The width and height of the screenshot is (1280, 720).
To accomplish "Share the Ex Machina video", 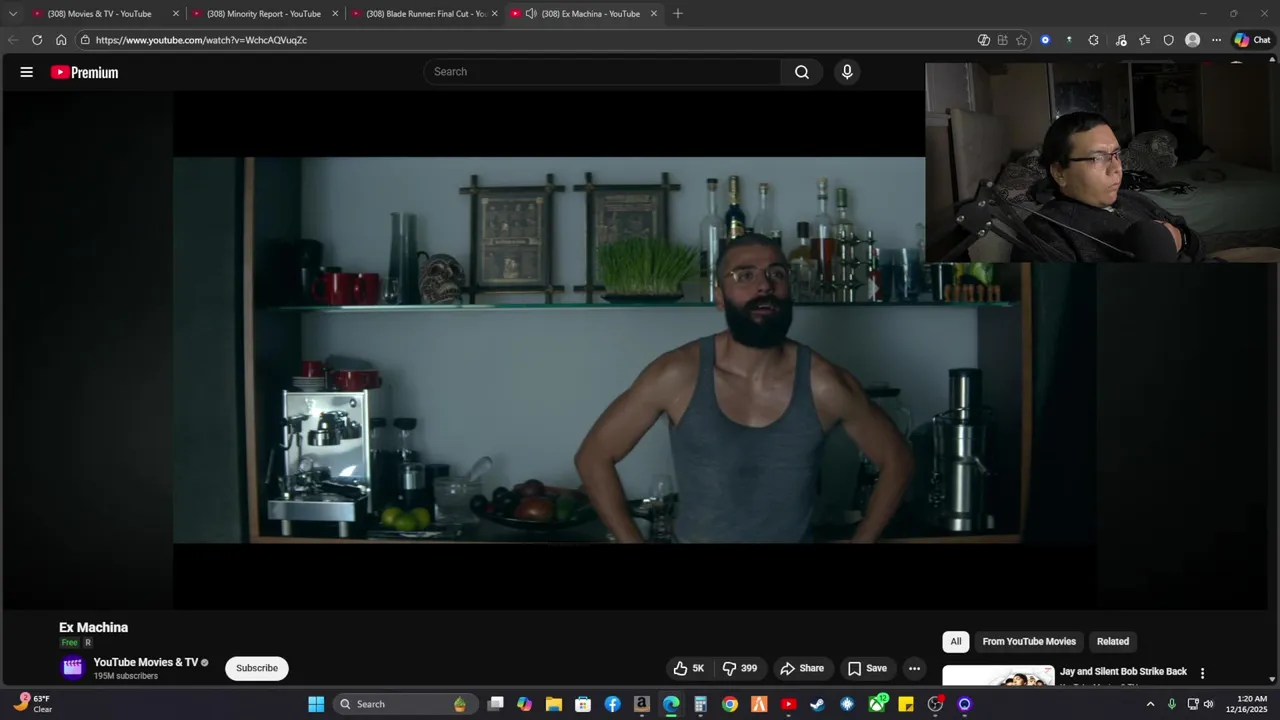I will pos(802,668).
